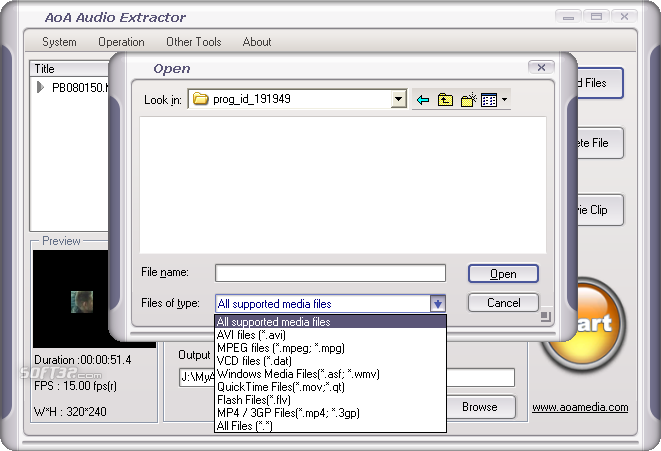
Task: Click the dialog resize grip corner
Action: [545, 316]
